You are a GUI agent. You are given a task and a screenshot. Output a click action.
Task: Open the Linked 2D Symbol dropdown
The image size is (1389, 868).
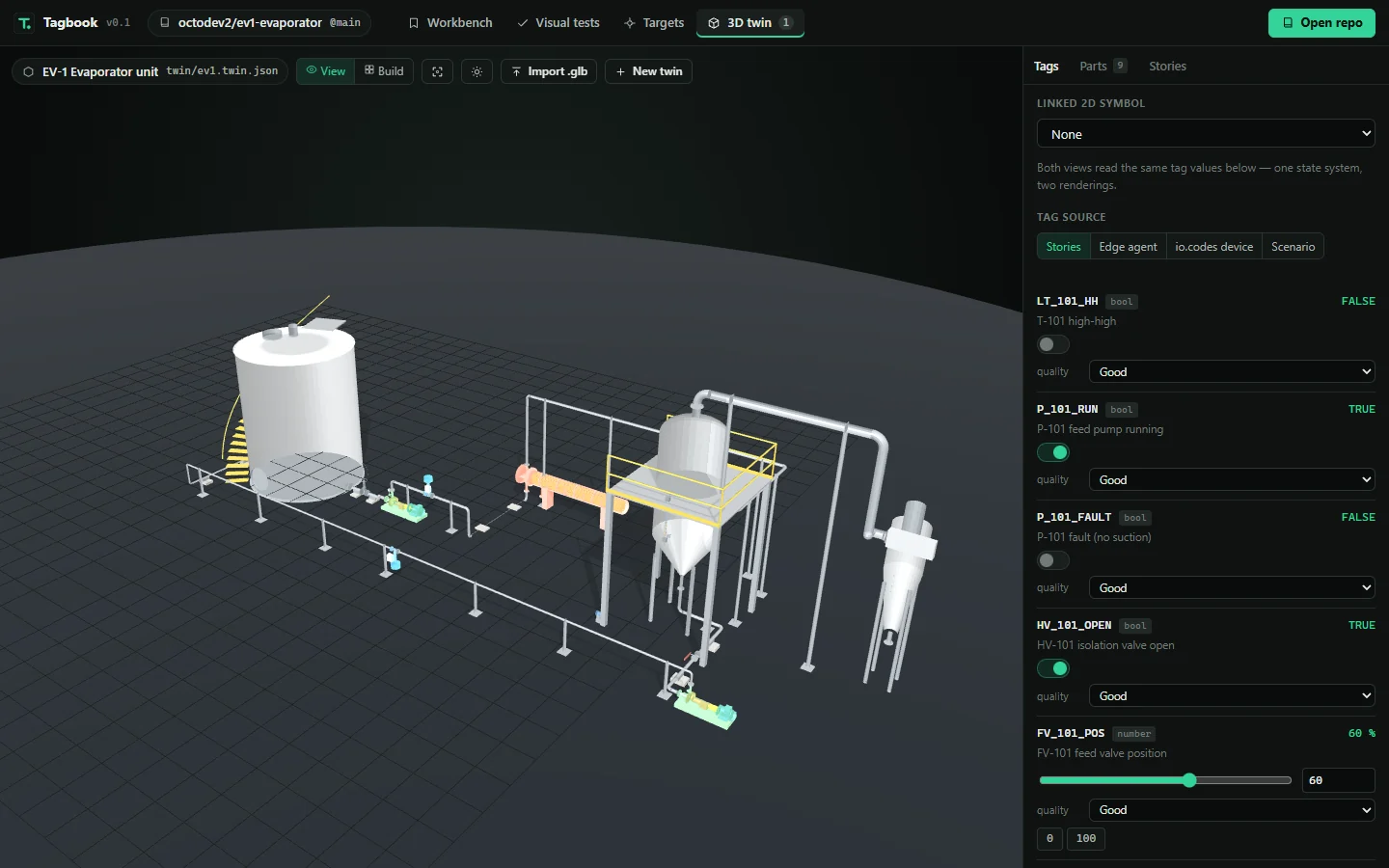1206,134
